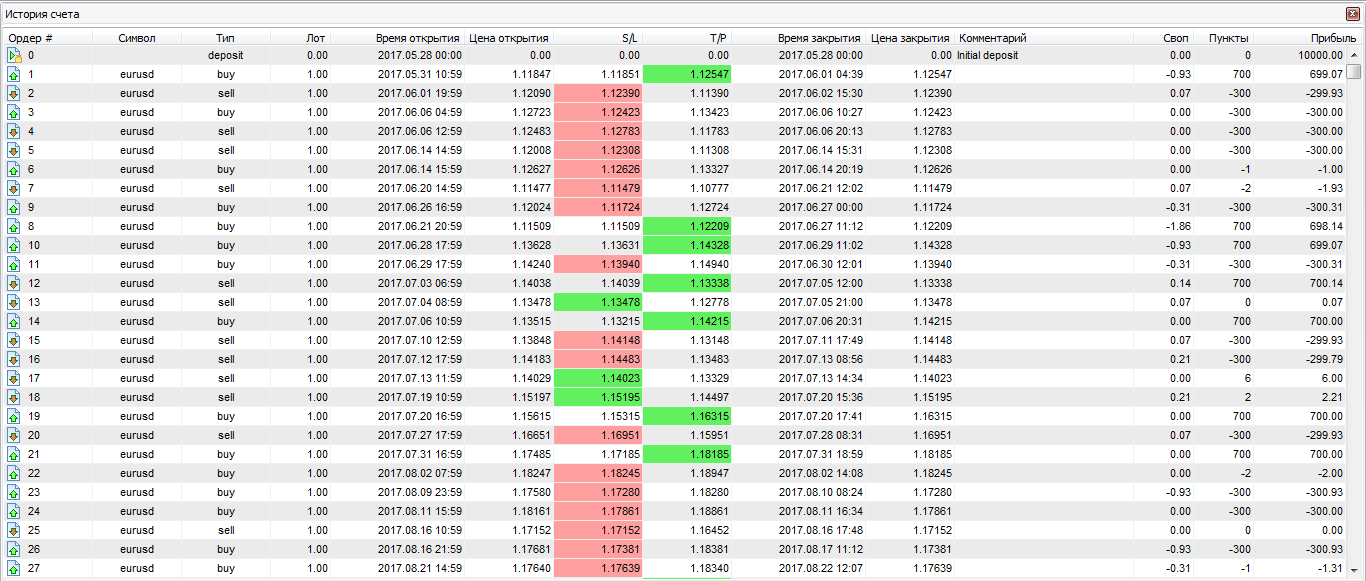1366x581 pixels.
Task: Sort by the Время открытия column header
Action: point(418,38)
